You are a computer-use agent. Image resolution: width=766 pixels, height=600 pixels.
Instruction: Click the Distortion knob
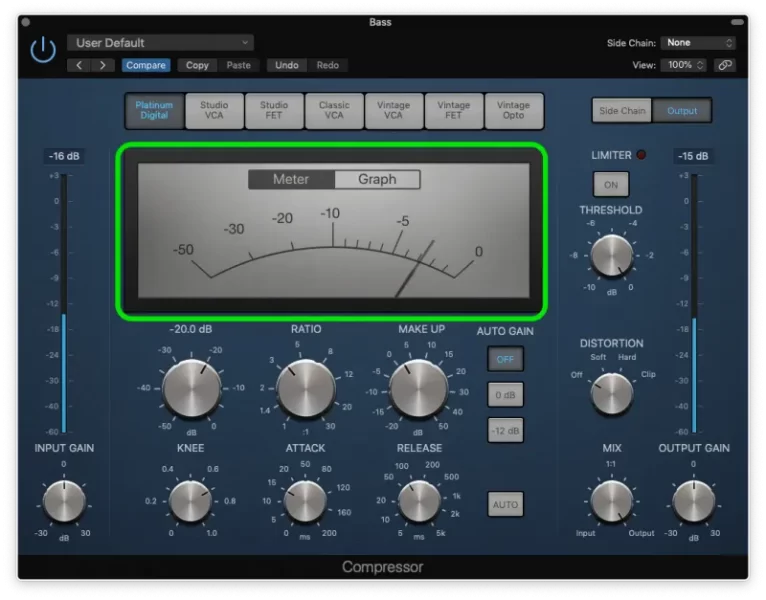point(612,394)
